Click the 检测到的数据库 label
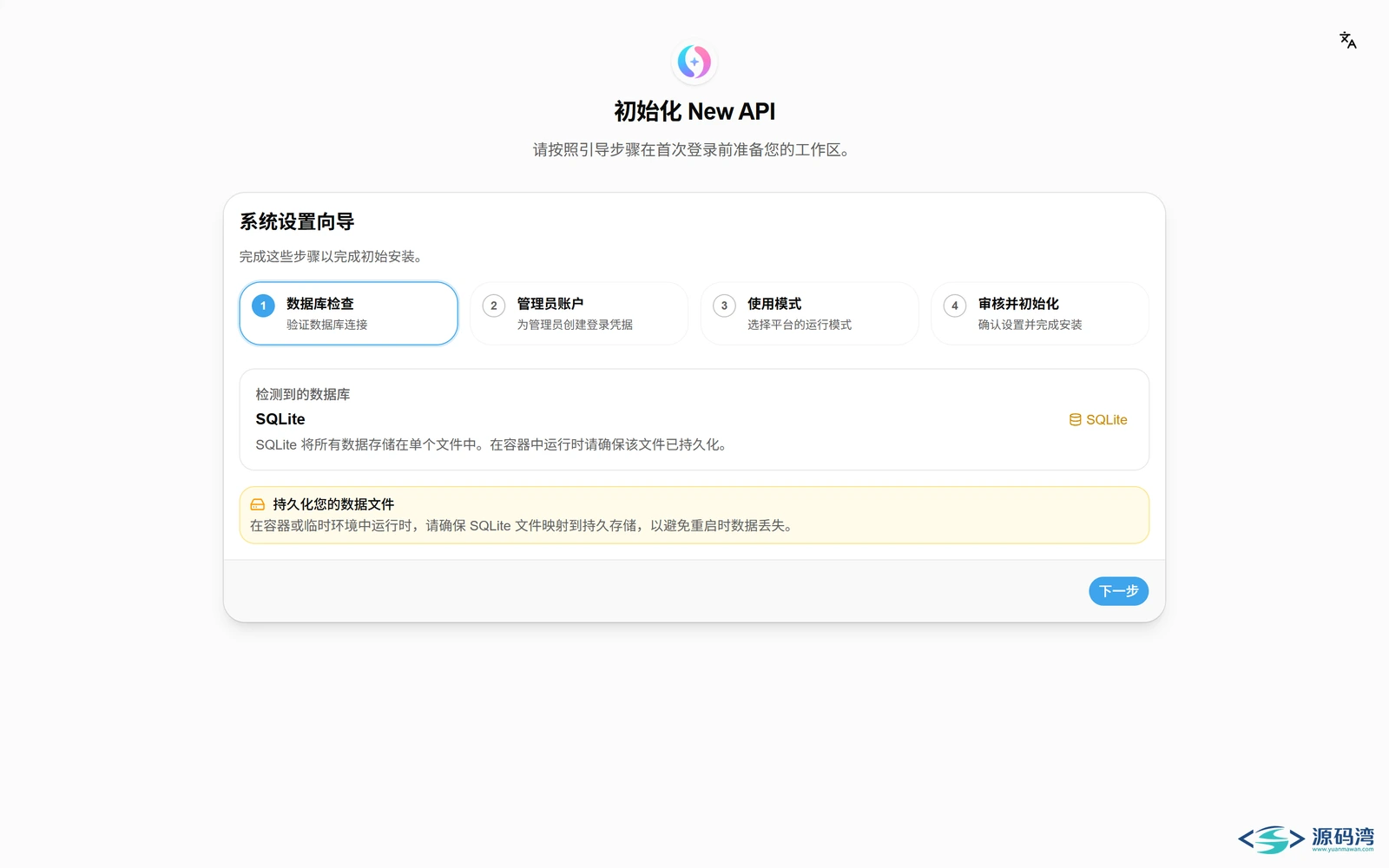Image resolution: width=1389 pixels, height=868 pixels. pyautogui.click(x=303, y=394)
